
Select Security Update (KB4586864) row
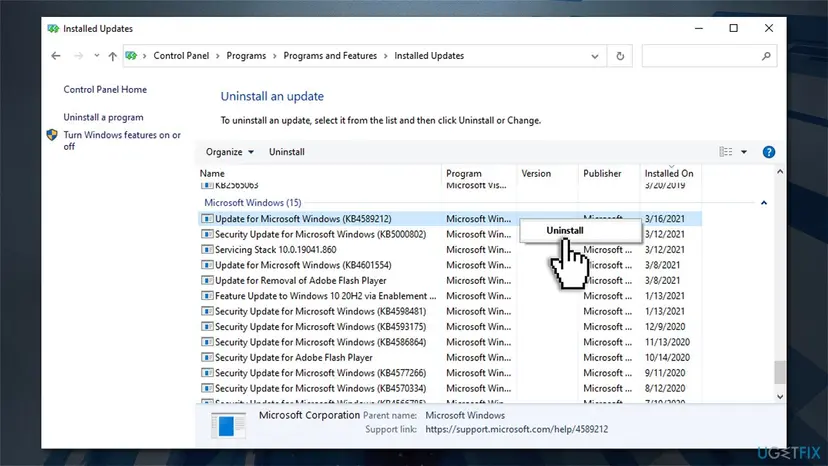450,342
